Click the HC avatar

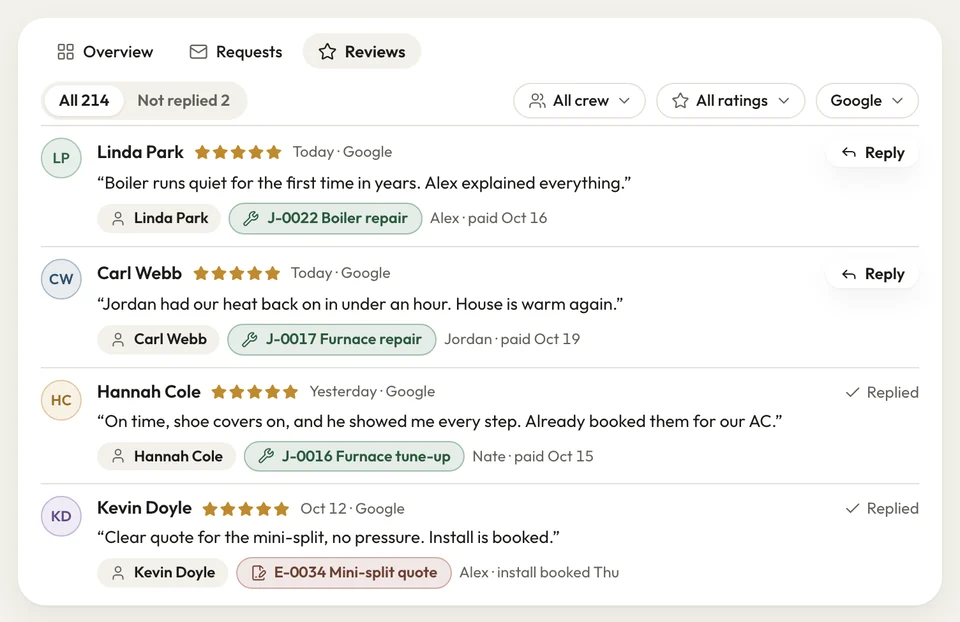[61, 400]
